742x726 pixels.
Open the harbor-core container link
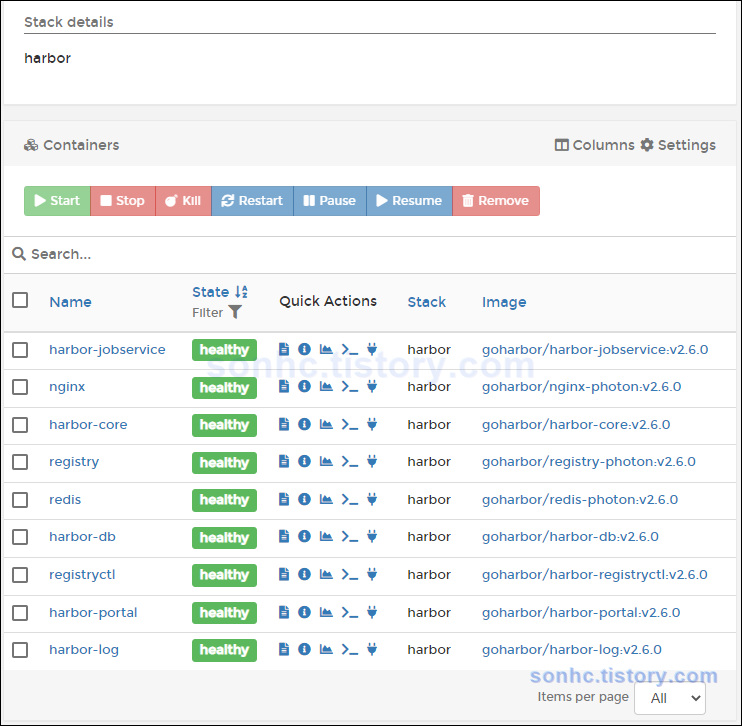[x=88, y=425]
